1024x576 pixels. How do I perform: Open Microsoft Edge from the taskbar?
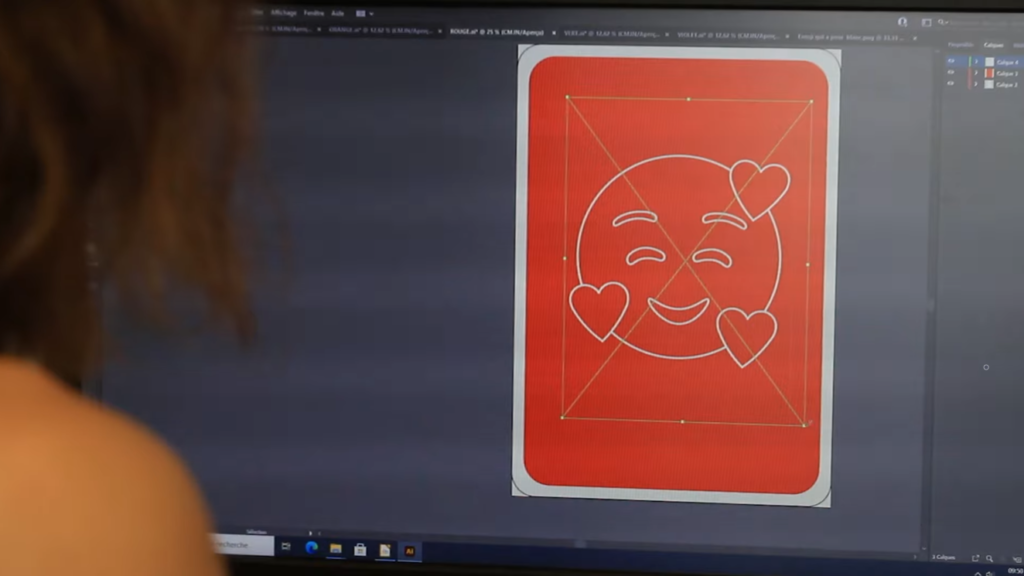point(312,548)
